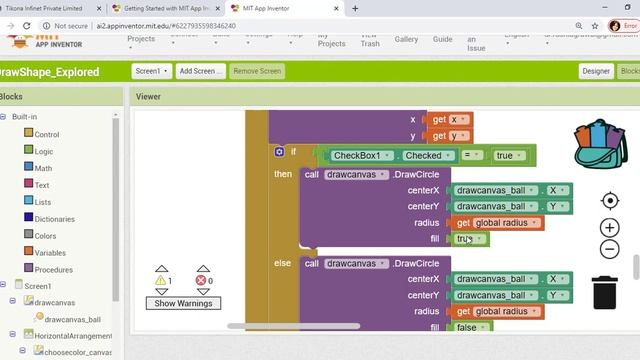640x360 pixels.
Task: Open browser zoom magnifier icon
Action: [579, 26]
